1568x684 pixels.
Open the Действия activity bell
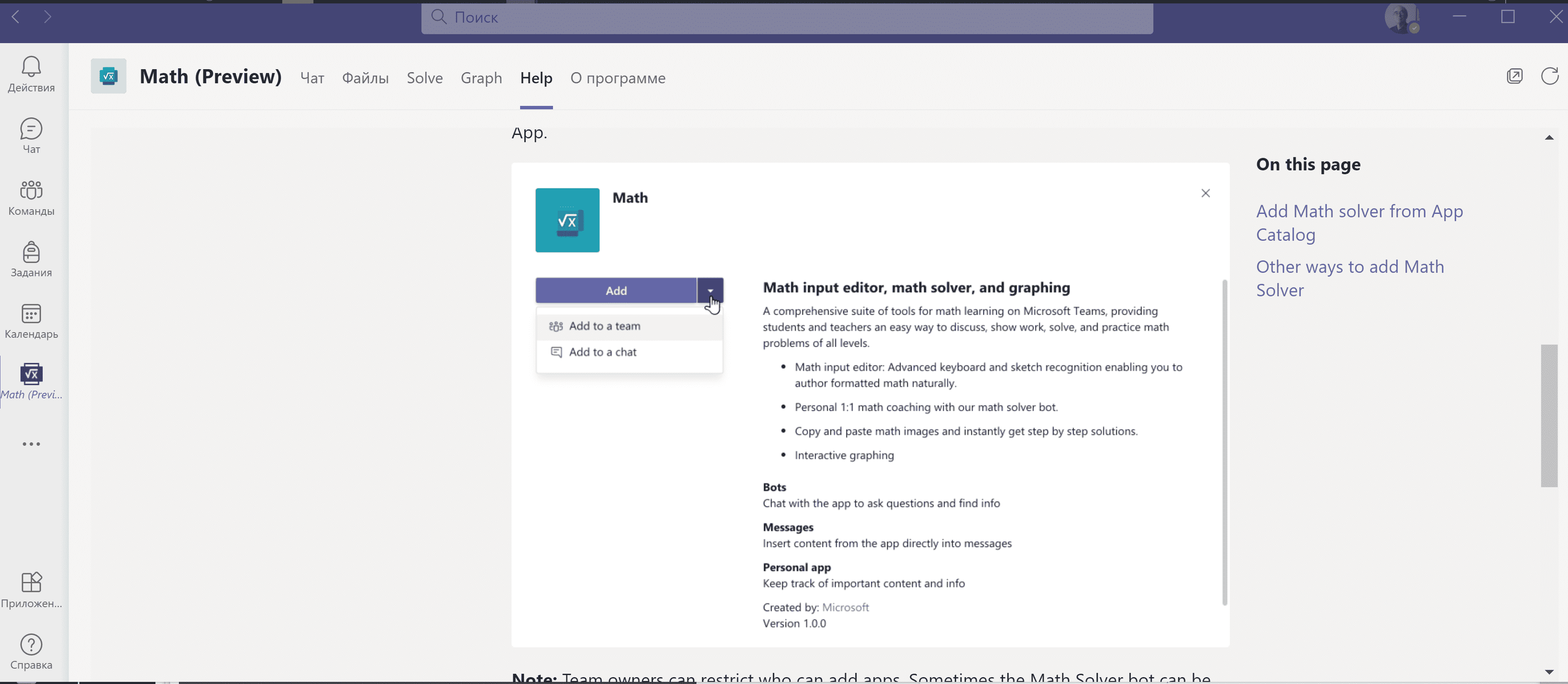pyautogui.click(x=31, y=74)
